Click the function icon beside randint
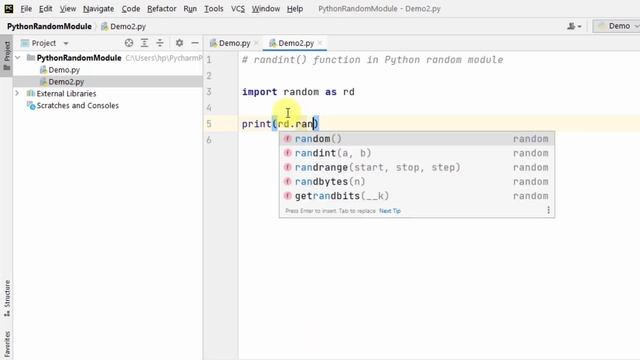The width and height of the screenshot is (640, 360). point(288,153)
